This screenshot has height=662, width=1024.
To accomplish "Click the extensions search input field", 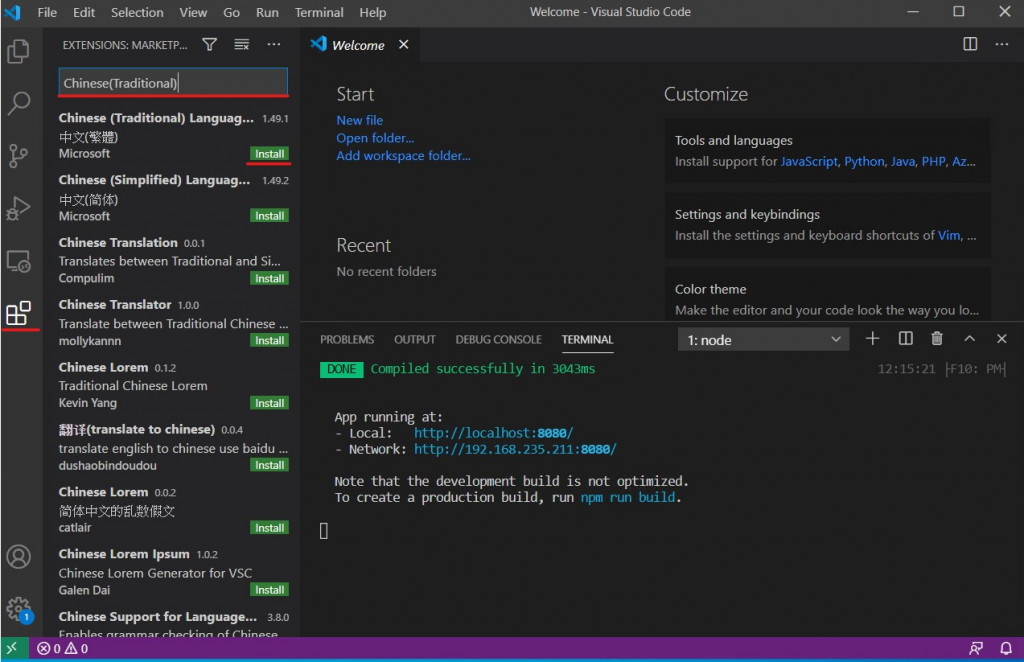I will pos(172,82).
